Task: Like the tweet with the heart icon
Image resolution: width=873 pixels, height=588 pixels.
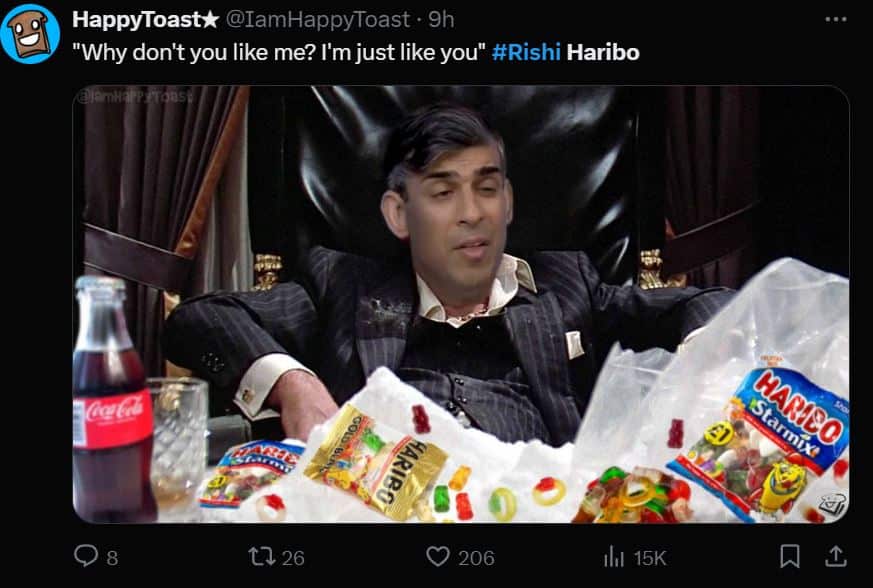Action: click(438, 556)
